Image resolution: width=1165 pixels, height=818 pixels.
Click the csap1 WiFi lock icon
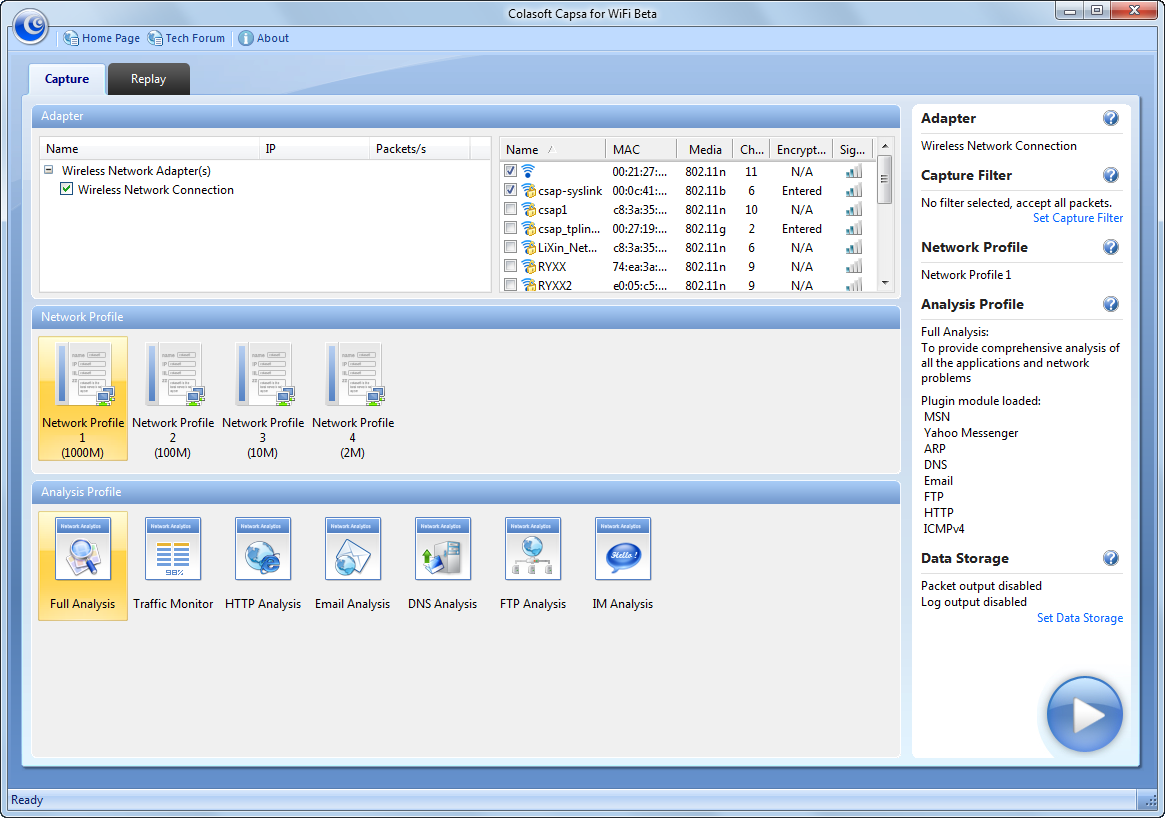528,210
